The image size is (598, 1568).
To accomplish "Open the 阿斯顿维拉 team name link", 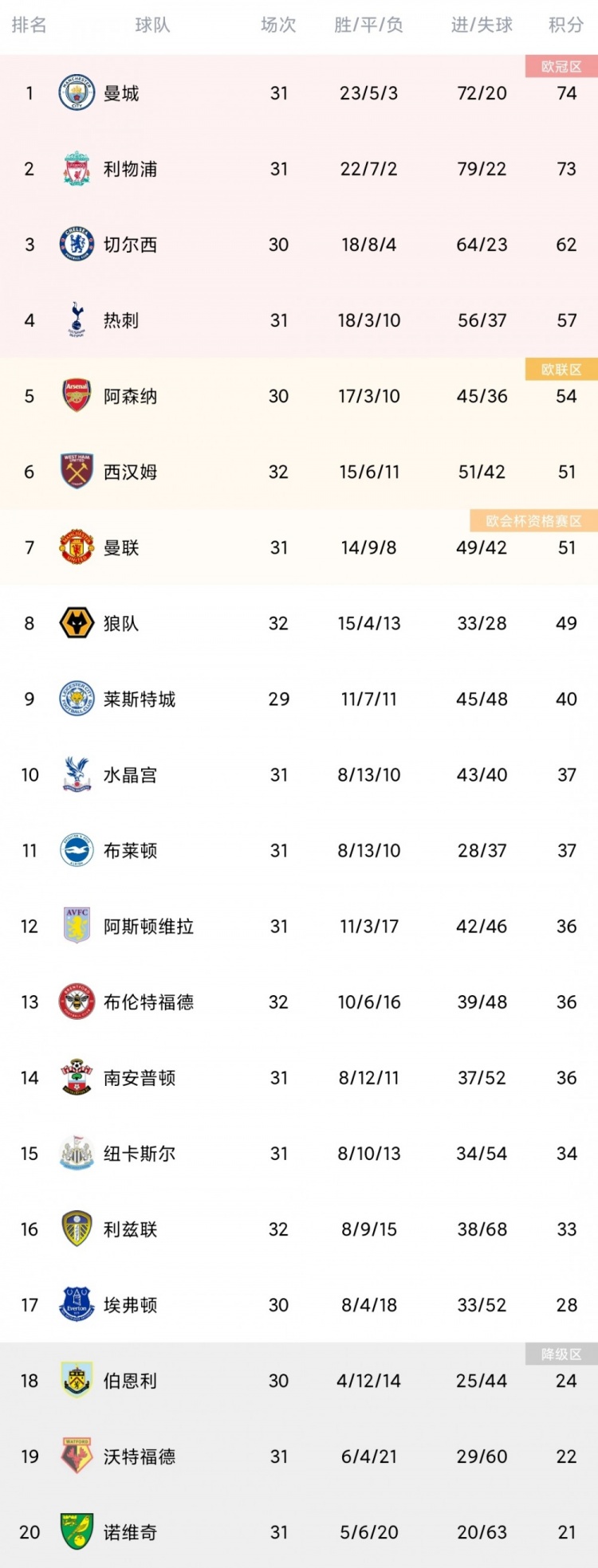I will click(148, 926).
